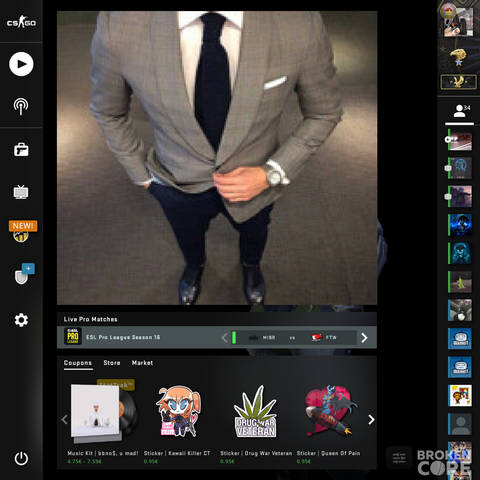Switch to the Market tab

(142, 363)
